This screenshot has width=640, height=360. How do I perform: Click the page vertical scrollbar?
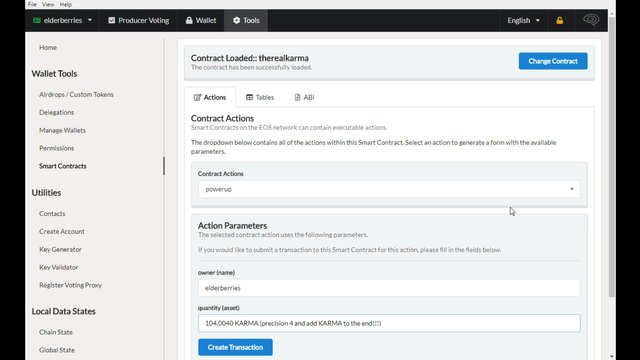(x=612, y=157)
